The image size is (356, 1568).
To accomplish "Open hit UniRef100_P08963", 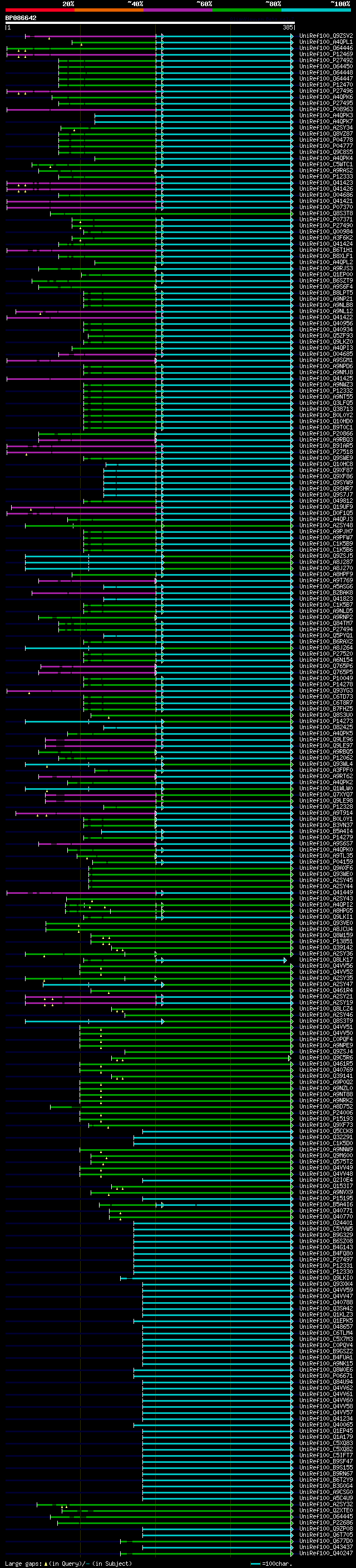I will click(x=326, y=110).
